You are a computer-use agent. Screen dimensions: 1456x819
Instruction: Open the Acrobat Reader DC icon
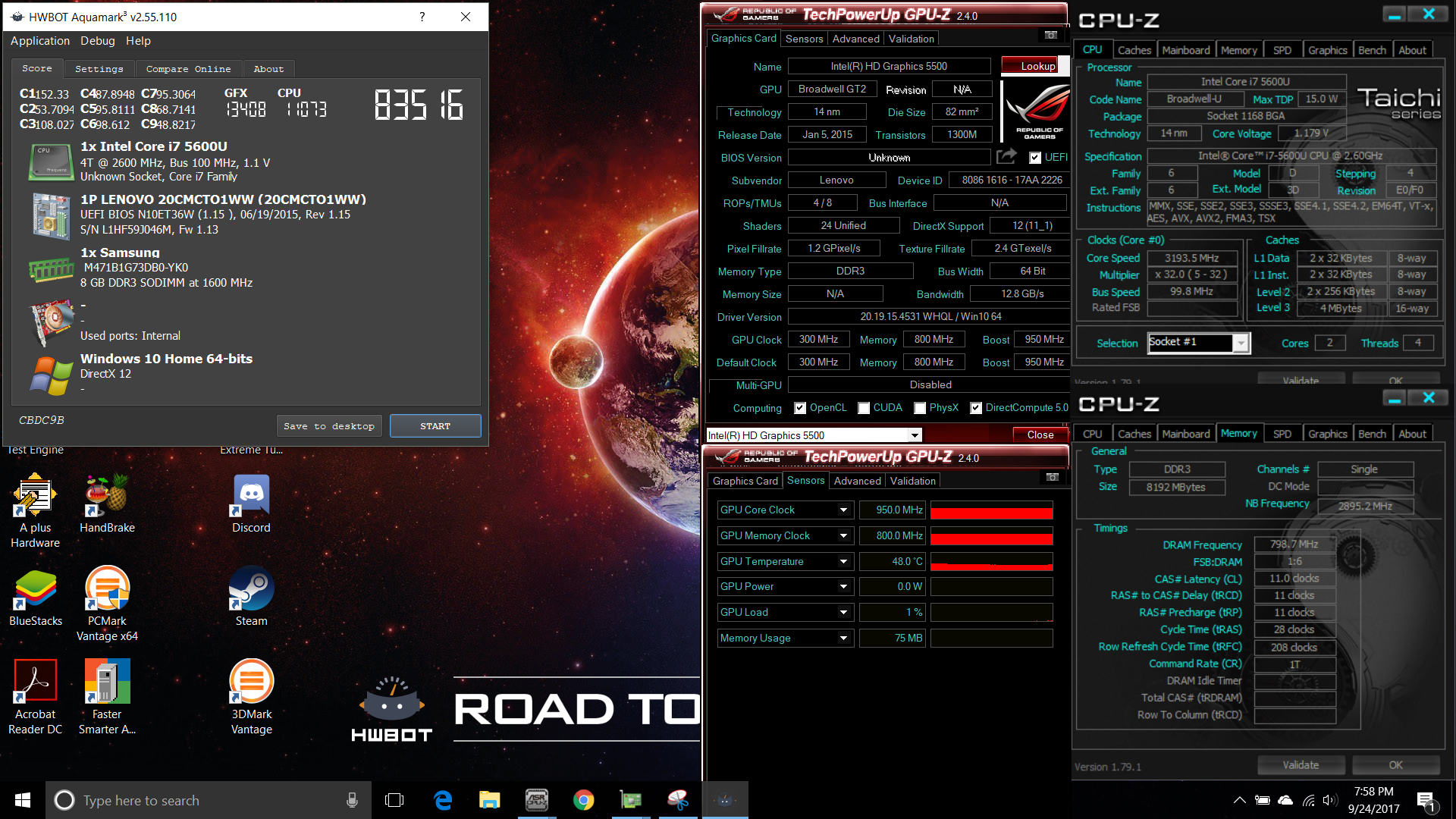pyautogui.click(x=36, y=697)
